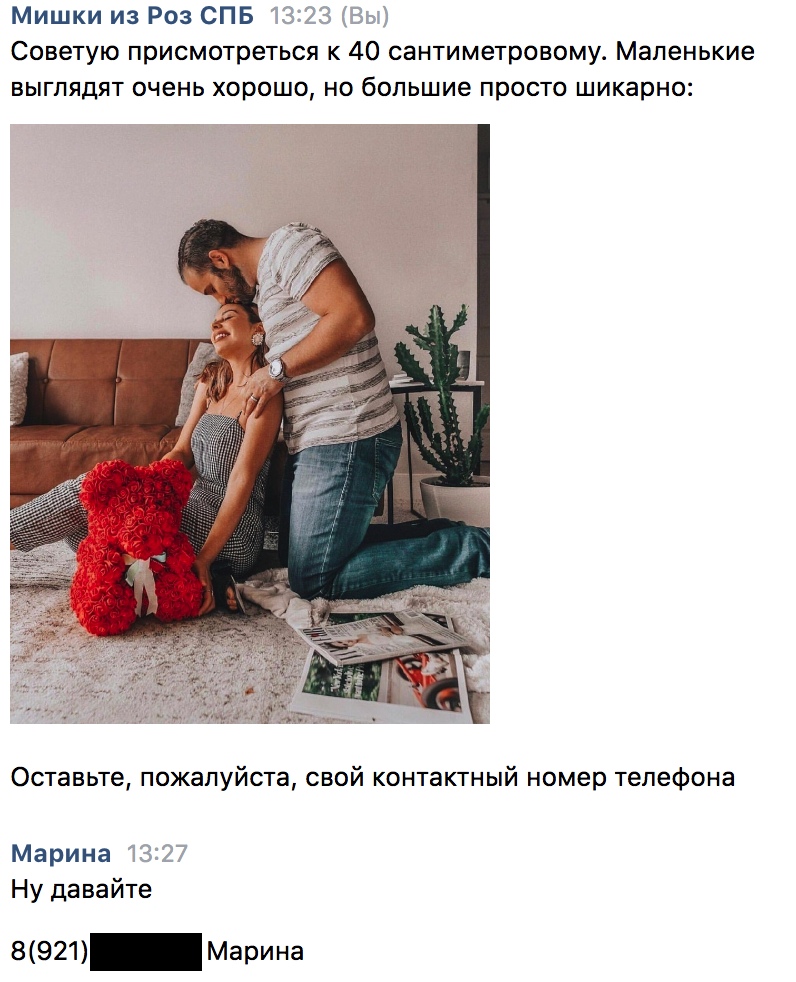
Task: Click the name Марина after the phone number
Action: tap(256, 951)
